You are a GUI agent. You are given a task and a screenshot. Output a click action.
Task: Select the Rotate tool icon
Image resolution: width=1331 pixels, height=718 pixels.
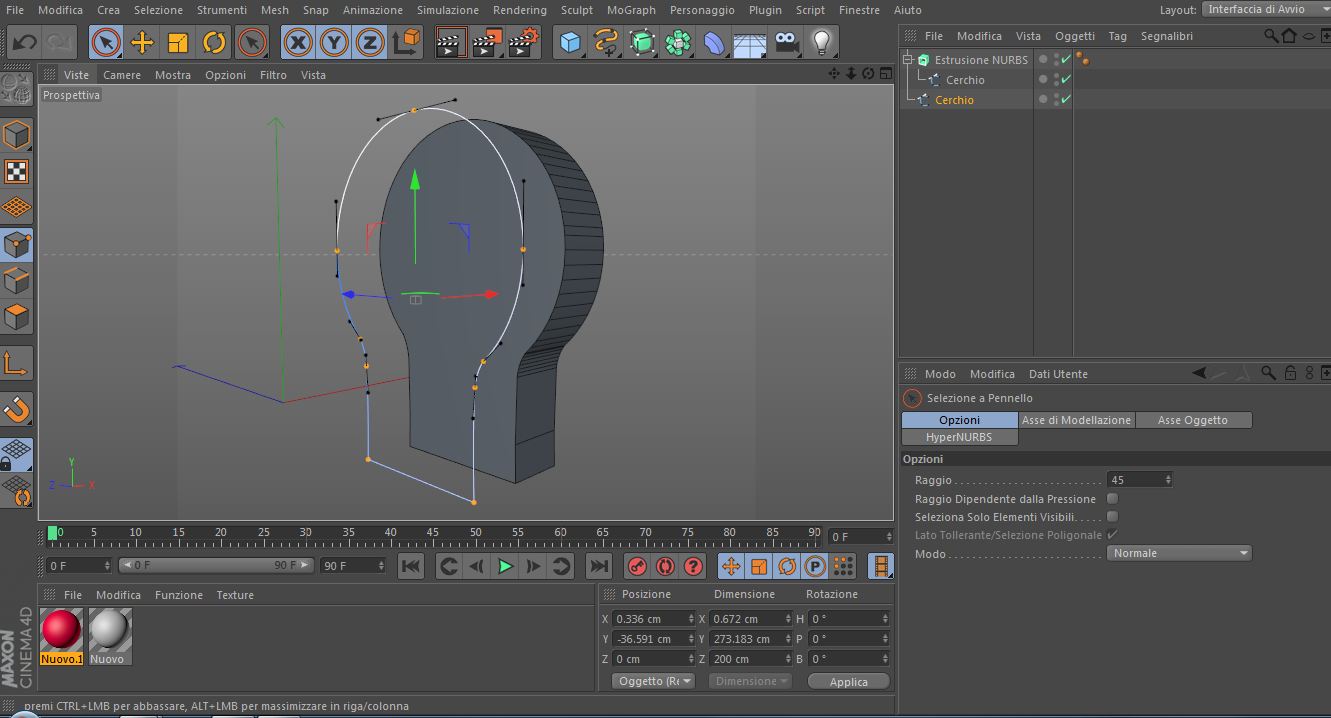[214, 42]
